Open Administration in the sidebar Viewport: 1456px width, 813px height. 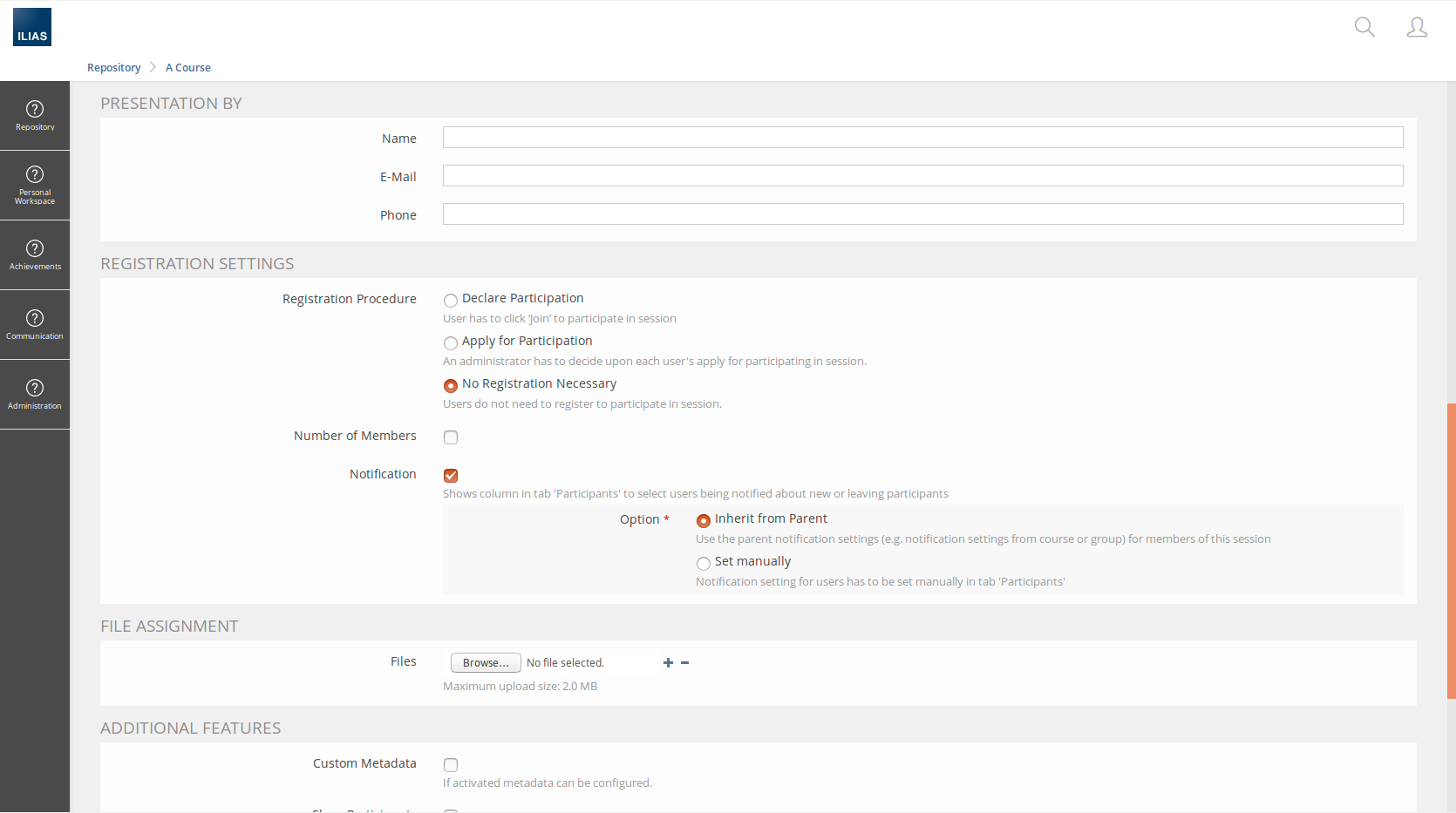35,395
